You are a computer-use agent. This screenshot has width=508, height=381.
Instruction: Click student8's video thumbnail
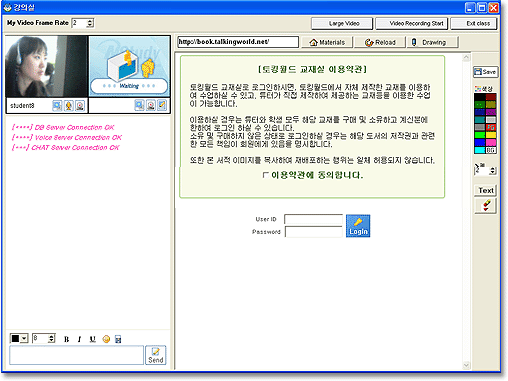point(46,67)
